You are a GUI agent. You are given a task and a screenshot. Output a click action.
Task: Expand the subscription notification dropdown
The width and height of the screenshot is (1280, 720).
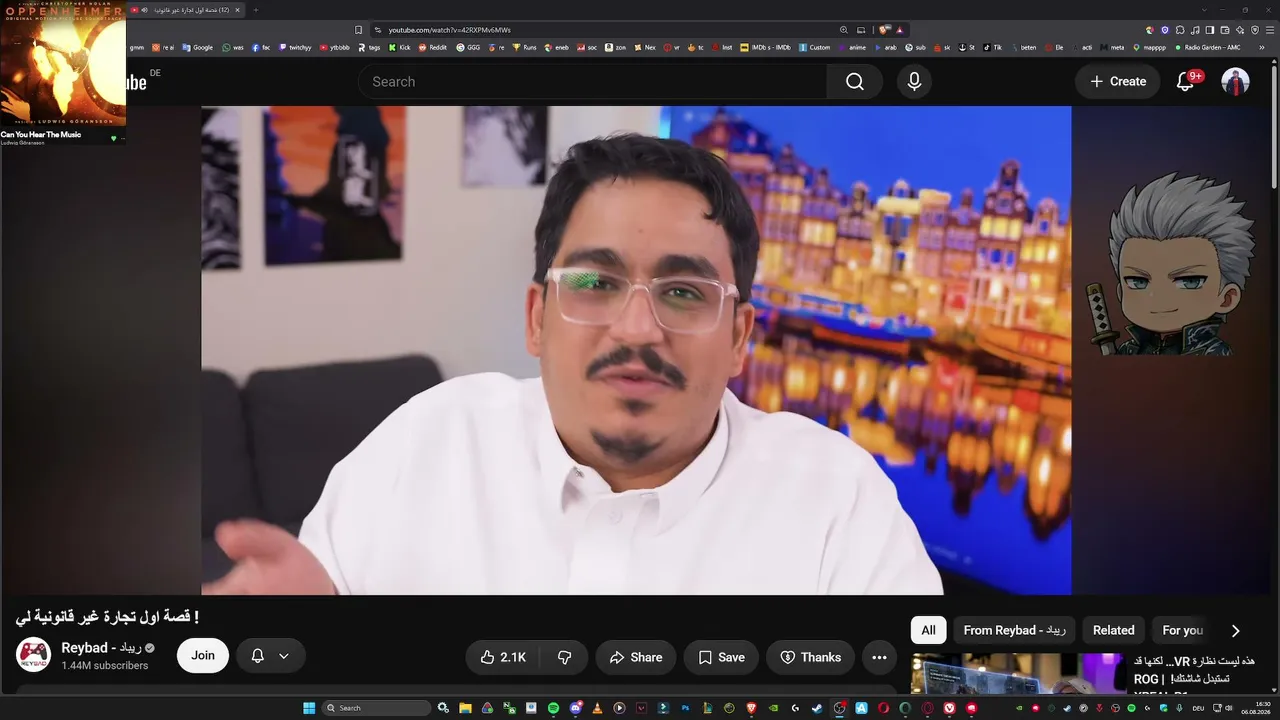point(270,656)
